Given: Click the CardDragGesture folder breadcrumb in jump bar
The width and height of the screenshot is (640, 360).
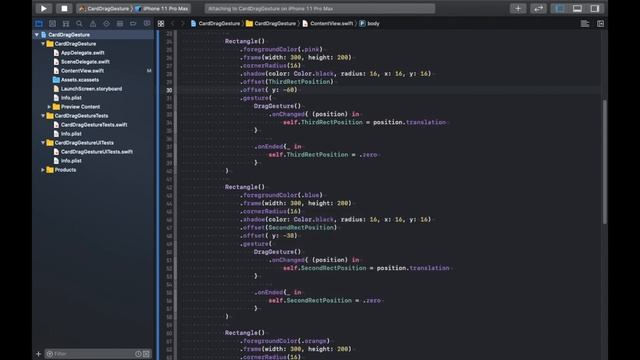Looking at the screenshot, I should (271, 24).
